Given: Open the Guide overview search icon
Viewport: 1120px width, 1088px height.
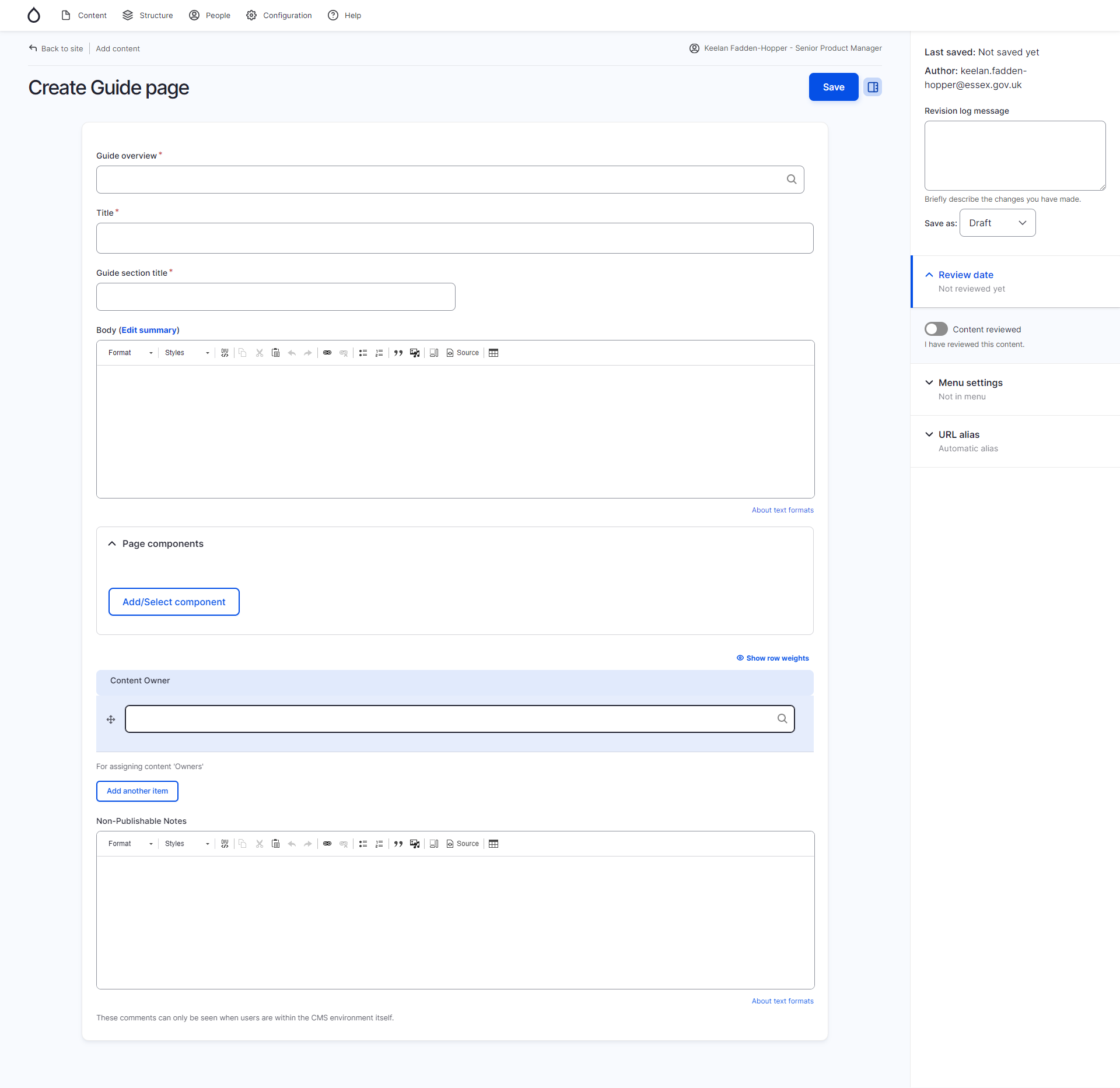Looking at the screenshot, I should (791, 179).
